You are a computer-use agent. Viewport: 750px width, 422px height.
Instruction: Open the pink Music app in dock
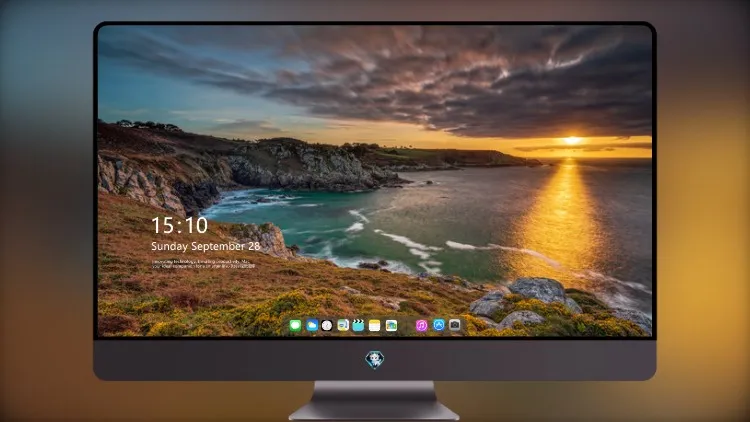tap(421, 326)
